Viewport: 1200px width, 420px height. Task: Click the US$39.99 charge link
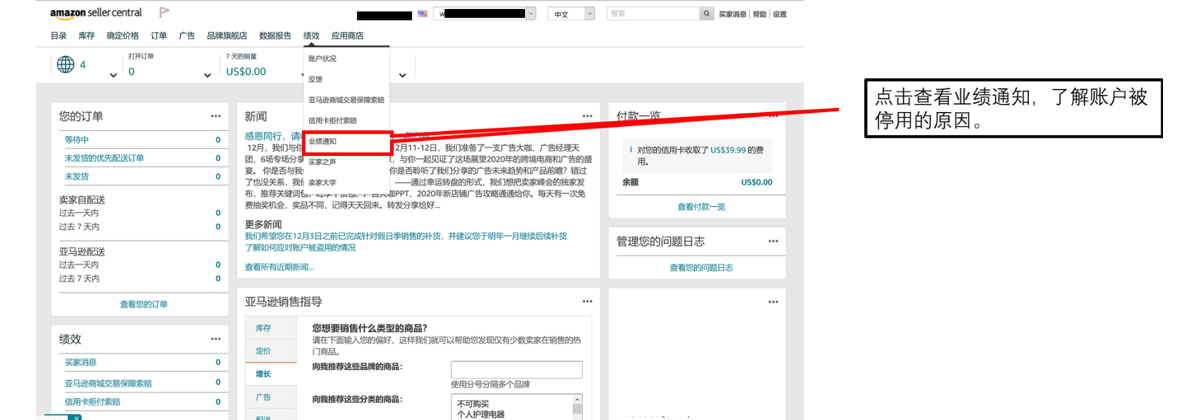pyautogui.click(x=728, y=149)
